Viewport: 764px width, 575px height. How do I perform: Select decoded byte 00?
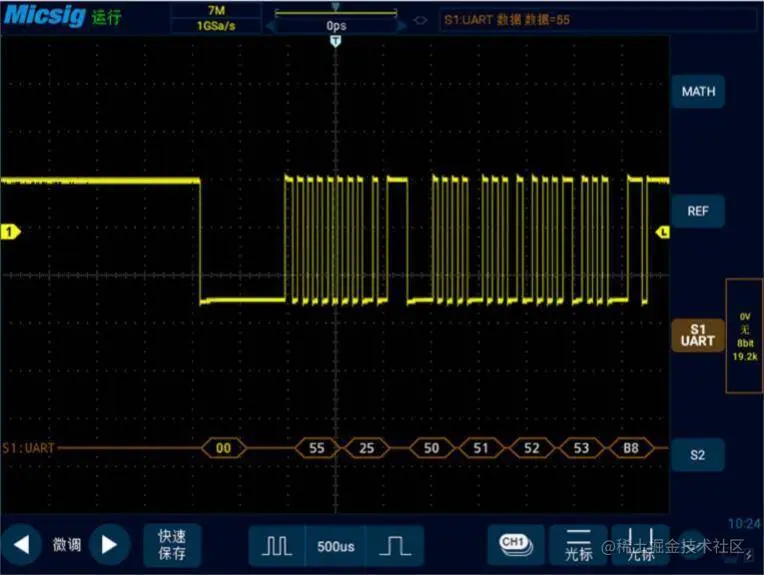click(224, 448)
